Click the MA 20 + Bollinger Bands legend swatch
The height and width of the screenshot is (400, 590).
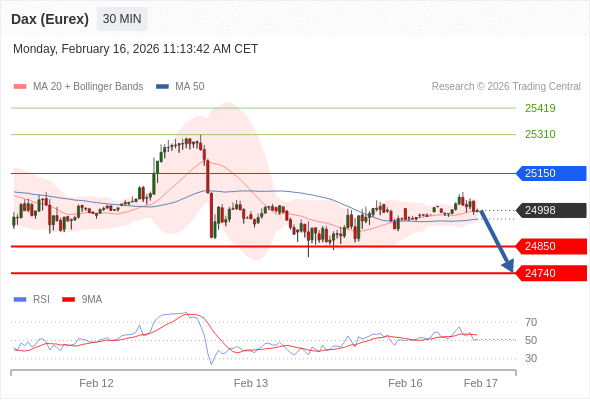[20, 87]
